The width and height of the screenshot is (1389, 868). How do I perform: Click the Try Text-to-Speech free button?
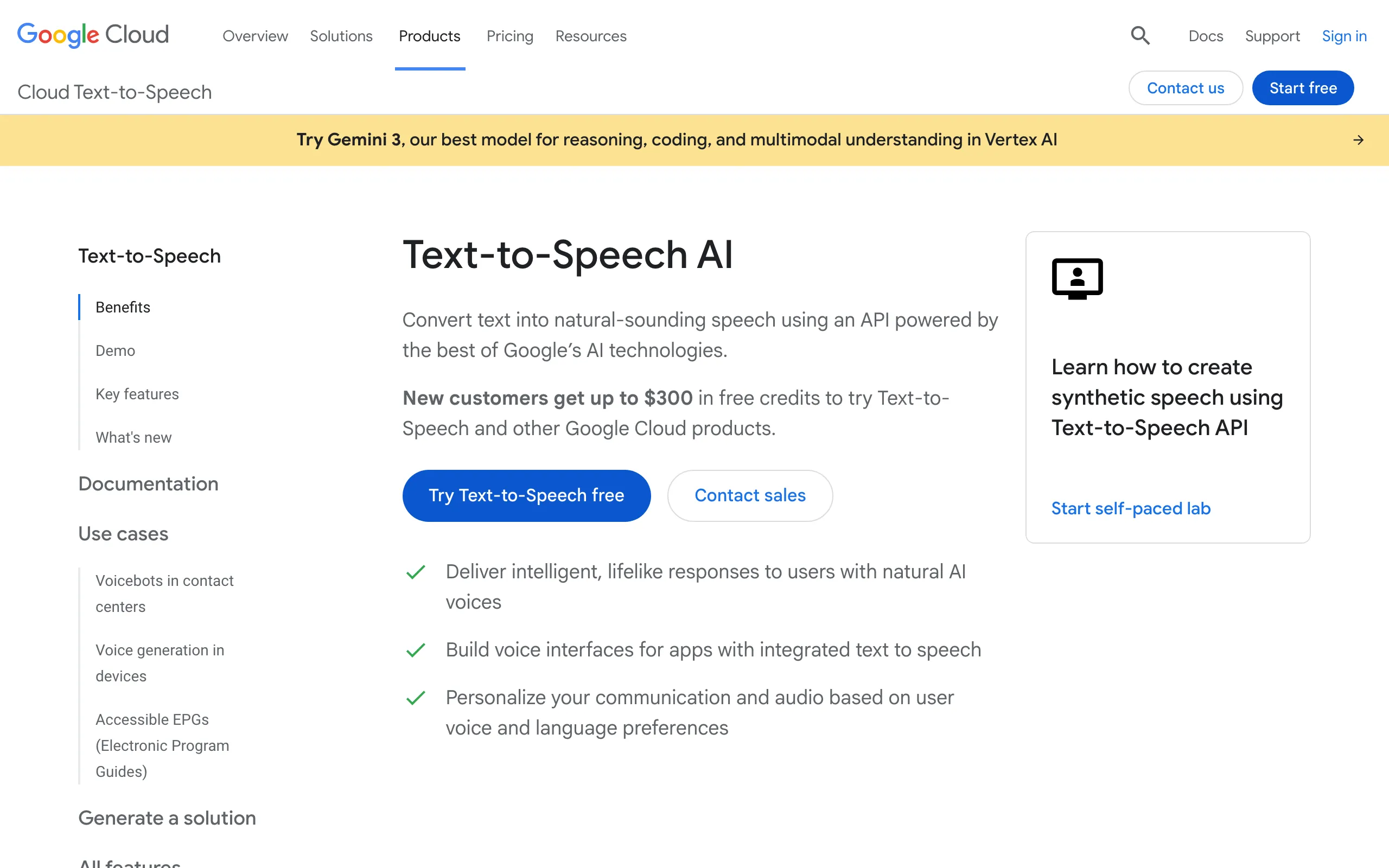526,495
